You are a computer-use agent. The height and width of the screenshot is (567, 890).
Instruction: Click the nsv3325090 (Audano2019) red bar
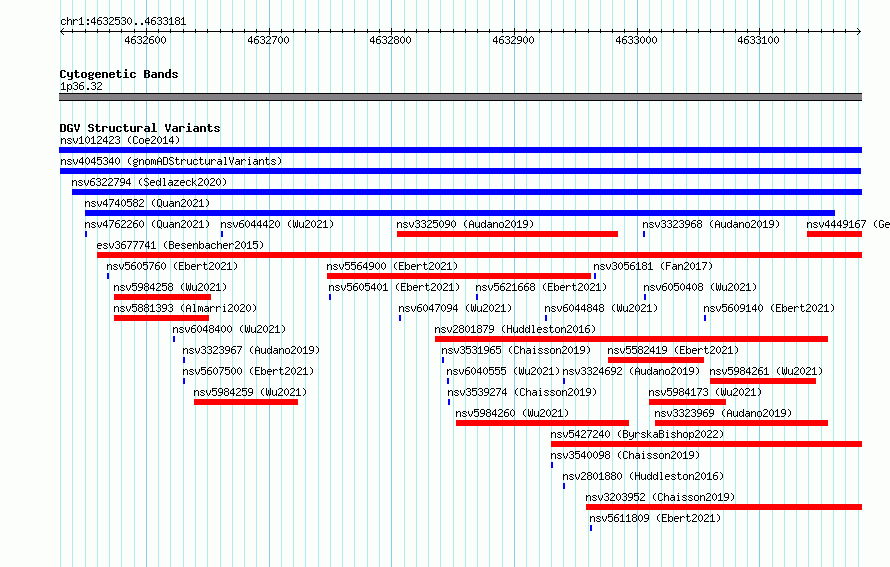click(x=507, y=234)
